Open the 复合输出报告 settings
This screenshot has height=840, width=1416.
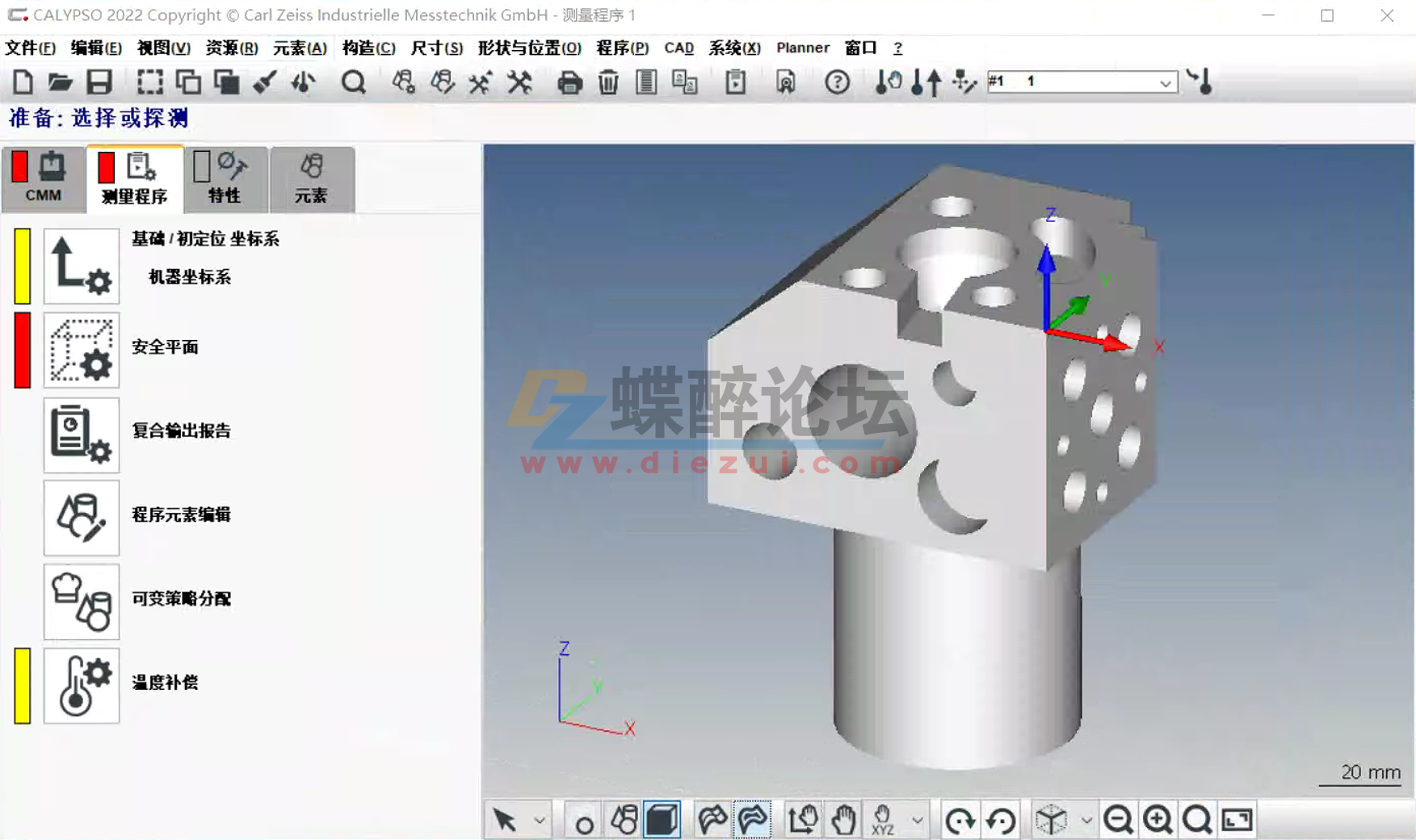pos(81,435)
